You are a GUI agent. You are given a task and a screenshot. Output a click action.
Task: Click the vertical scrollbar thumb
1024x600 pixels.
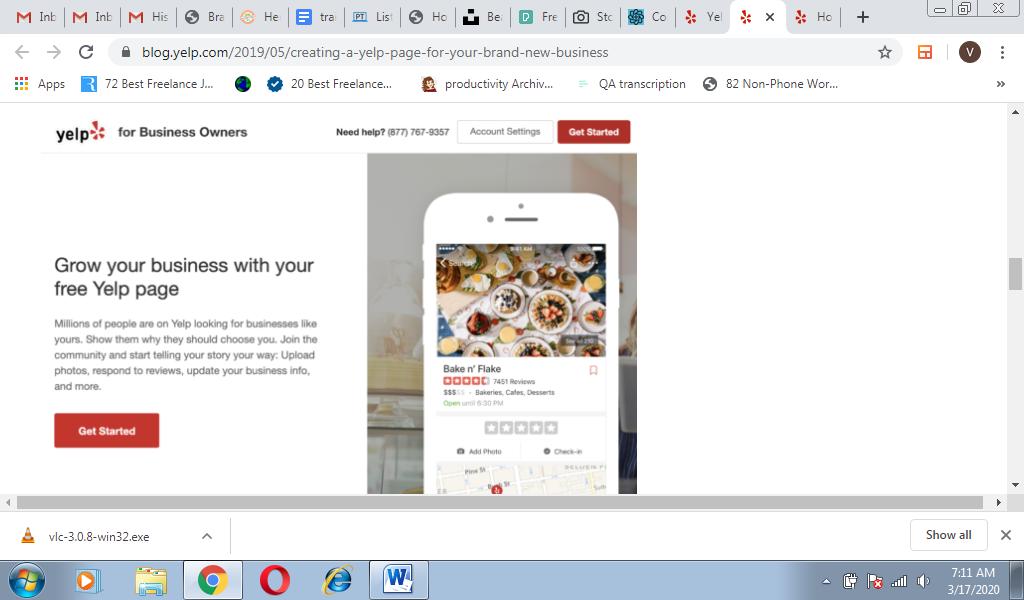coord(1015,274)
